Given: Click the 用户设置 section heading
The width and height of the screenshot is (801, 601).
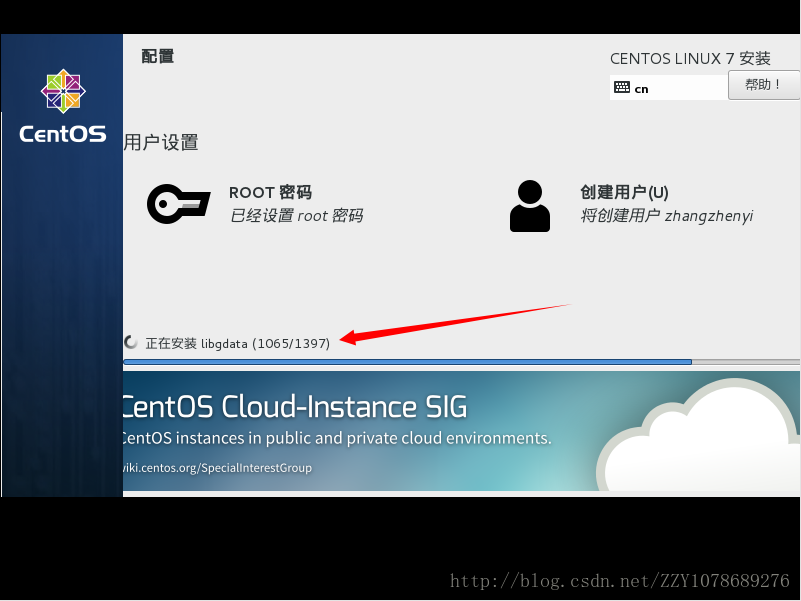Looking at the screenshot, I should coord(160,142).
